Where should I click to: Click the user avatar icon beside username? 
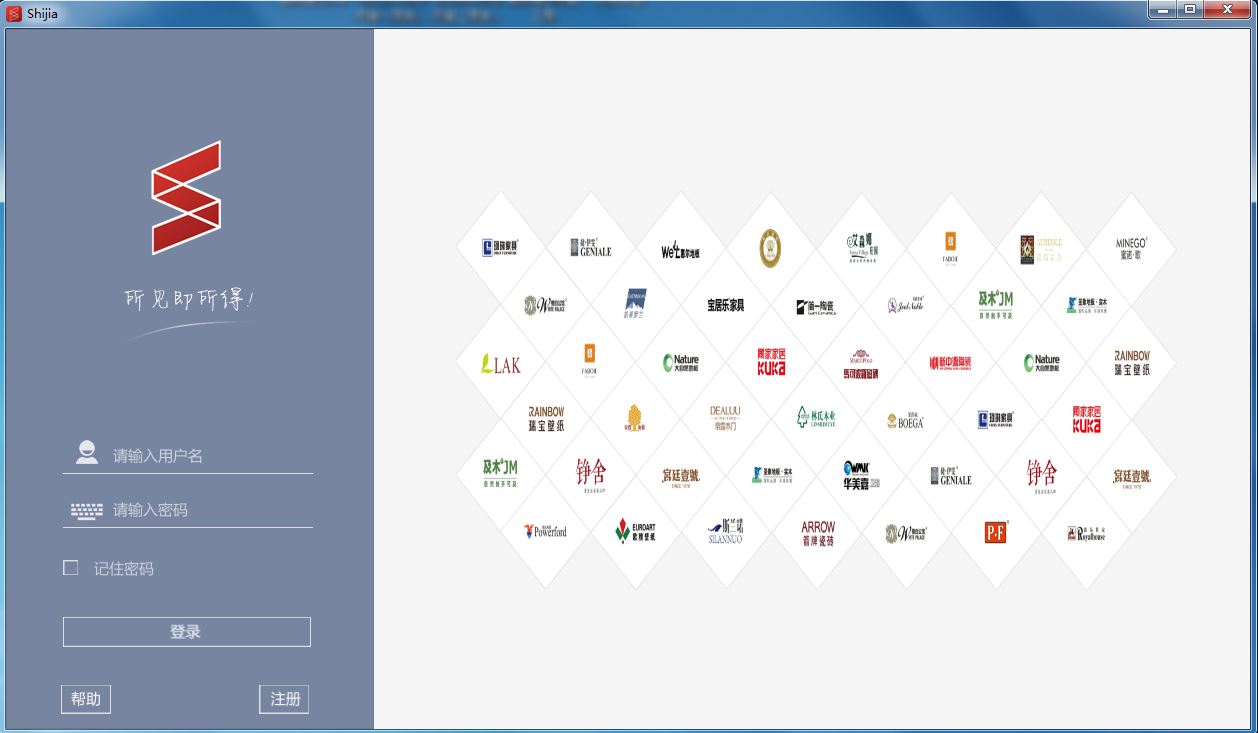(87, 453)
